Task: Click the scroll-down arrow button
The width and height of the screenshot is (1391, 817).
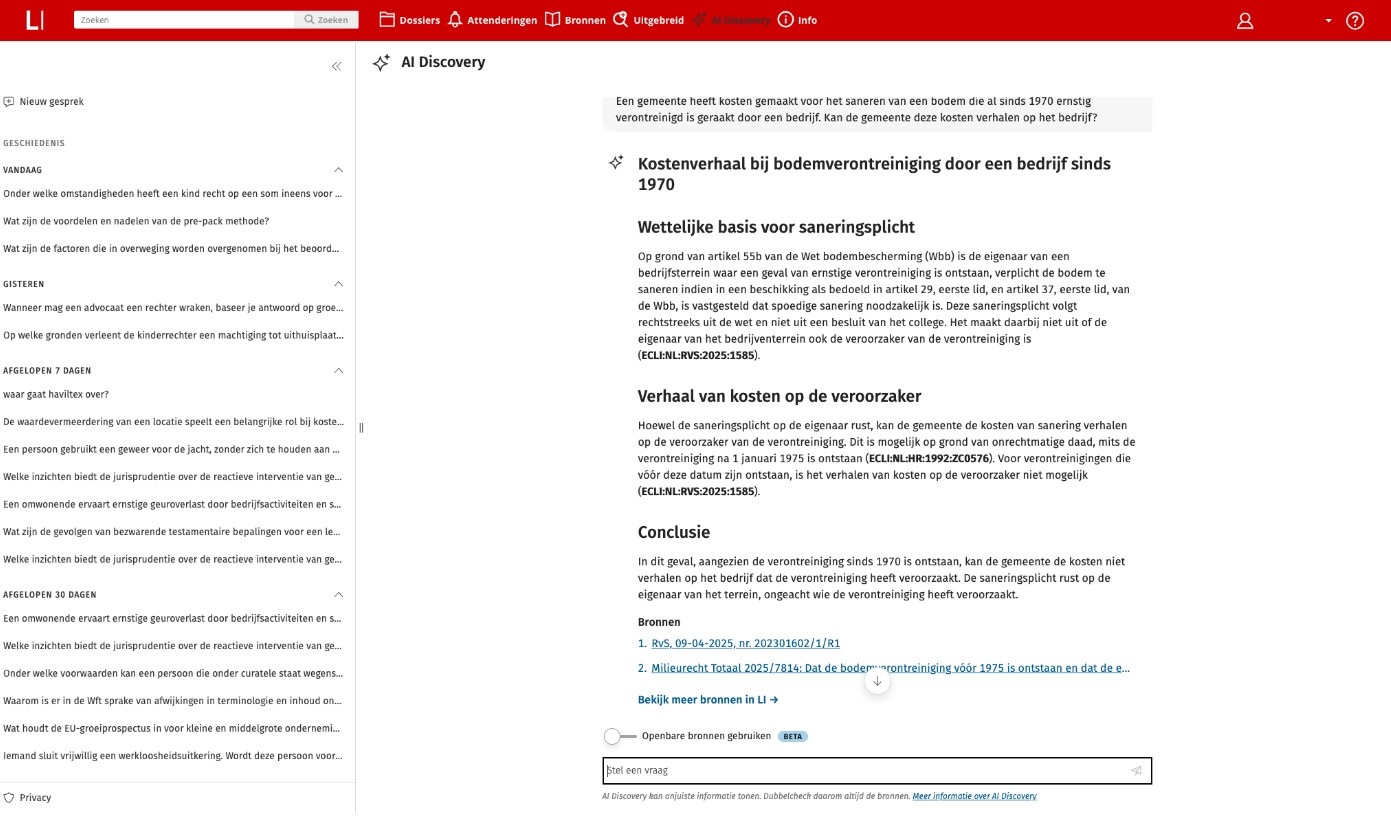Action: [877, 681]
